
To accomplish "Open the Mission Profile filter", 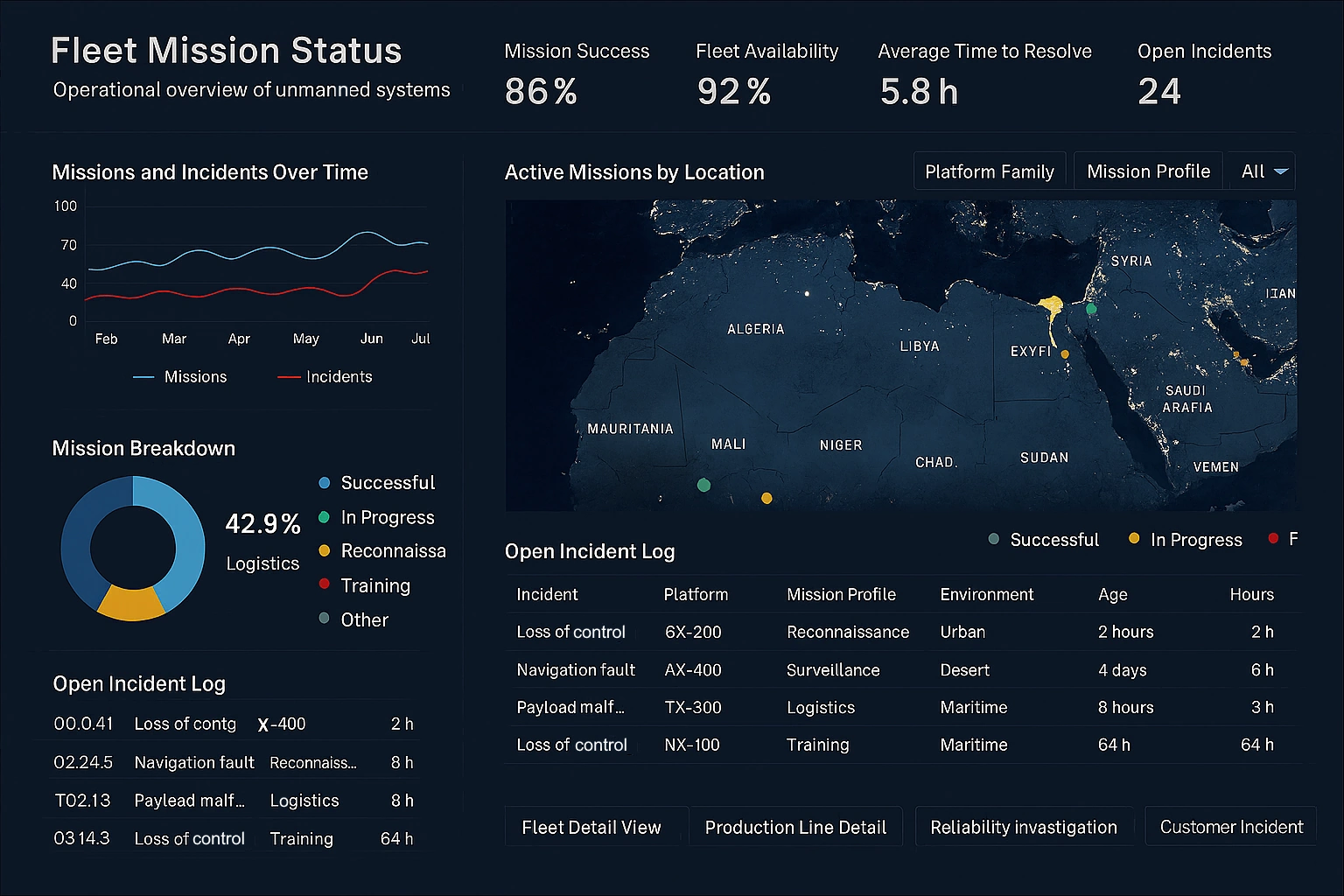I will tap(1148, 171).
